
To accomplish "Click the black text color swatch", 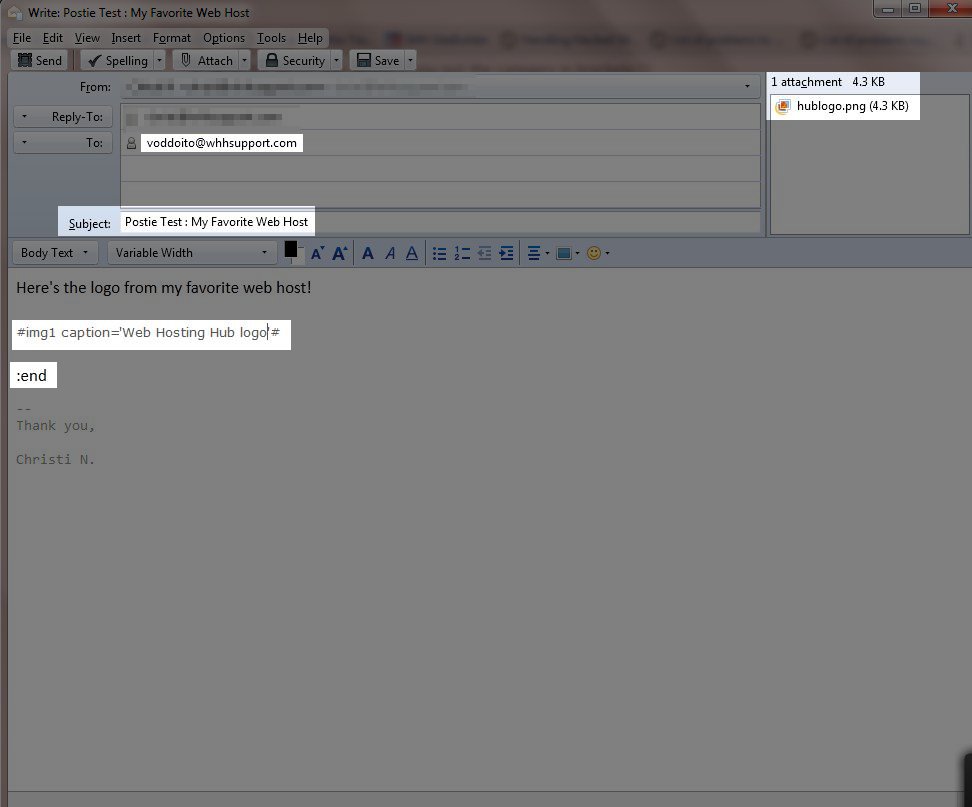I will (x=291, y=250).
